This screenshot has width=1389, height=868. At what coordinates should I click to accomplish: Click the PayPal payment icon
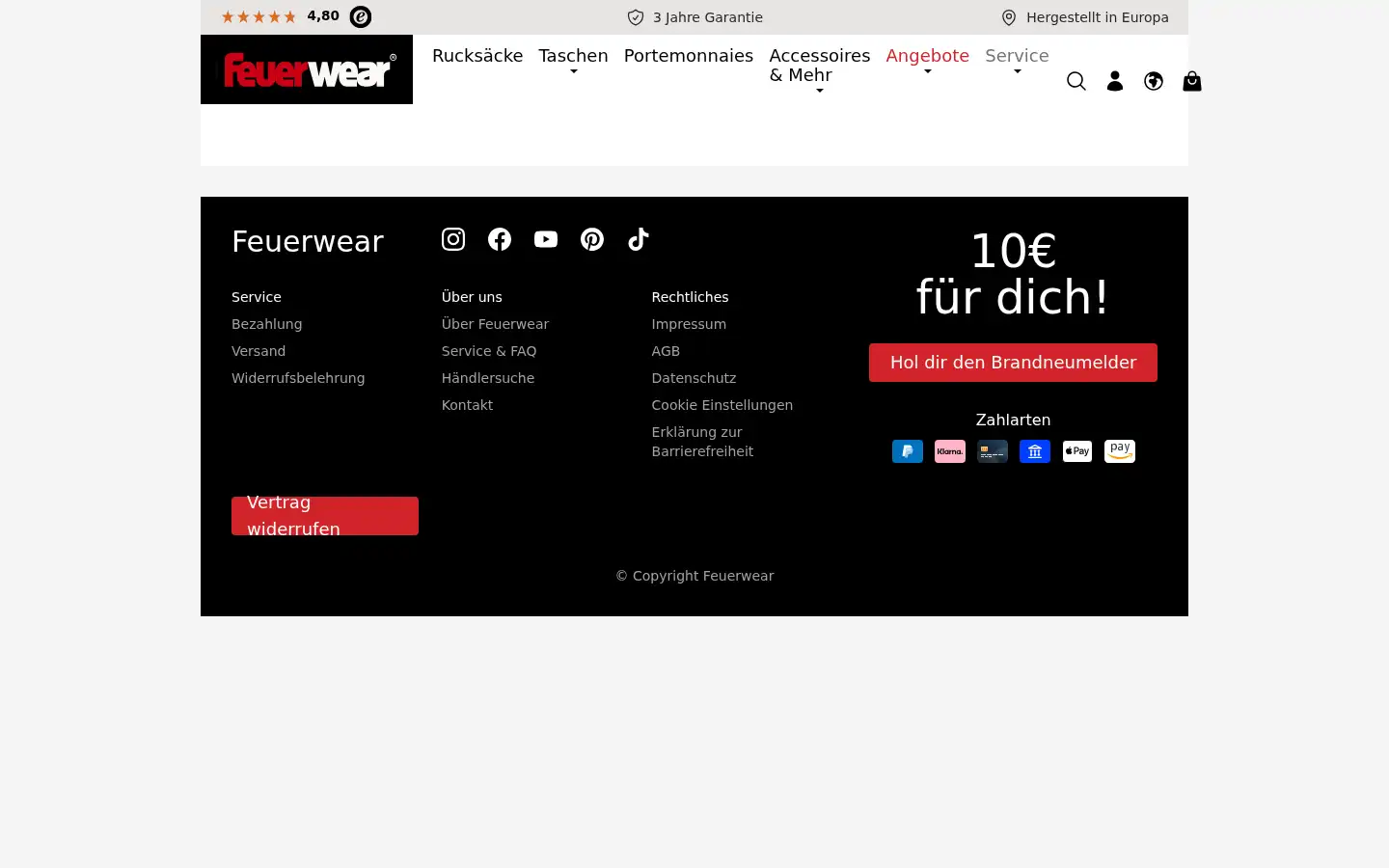[908, 451]
